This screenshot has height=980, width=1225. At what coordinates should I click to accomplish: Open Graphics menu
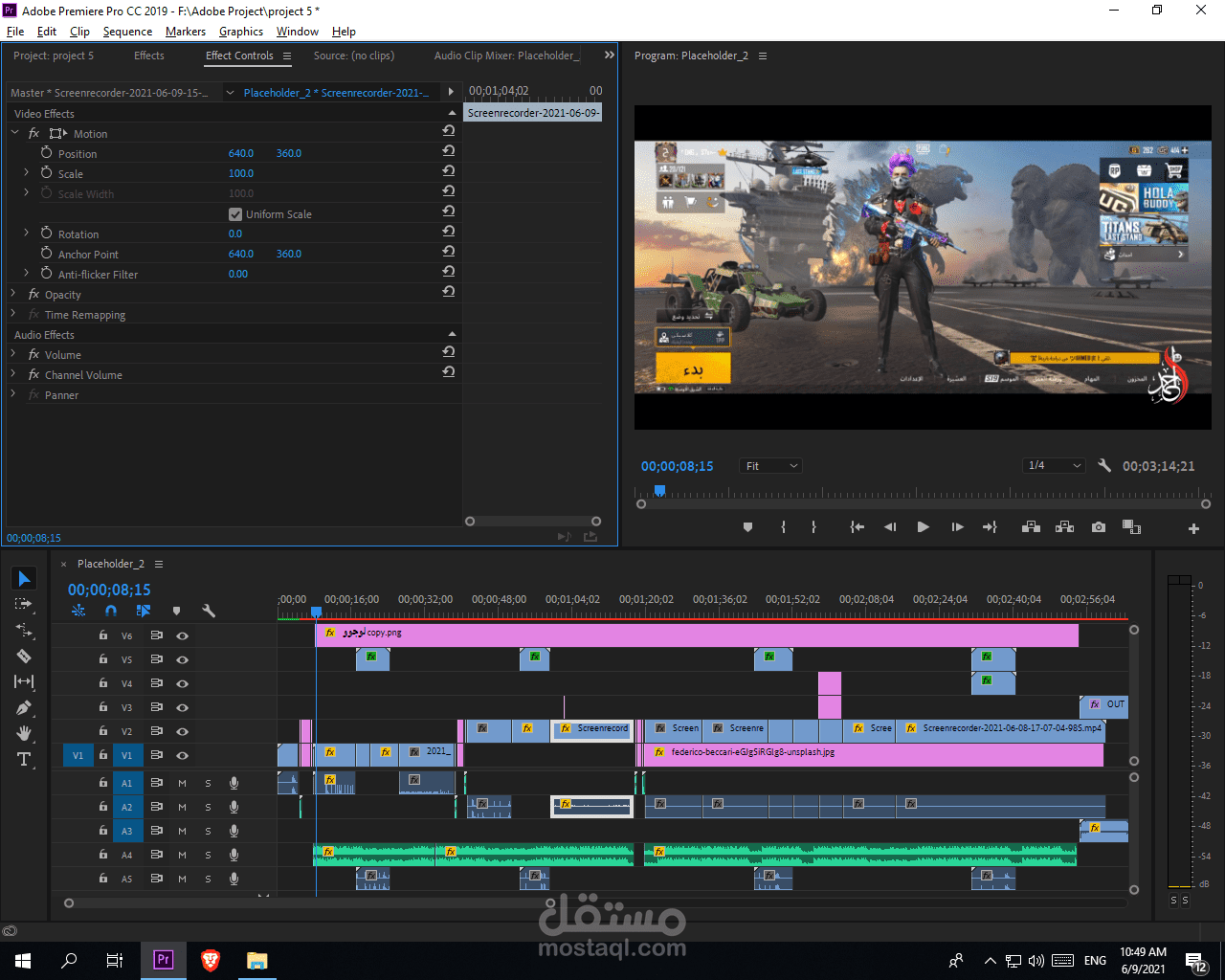pos(241,32)
